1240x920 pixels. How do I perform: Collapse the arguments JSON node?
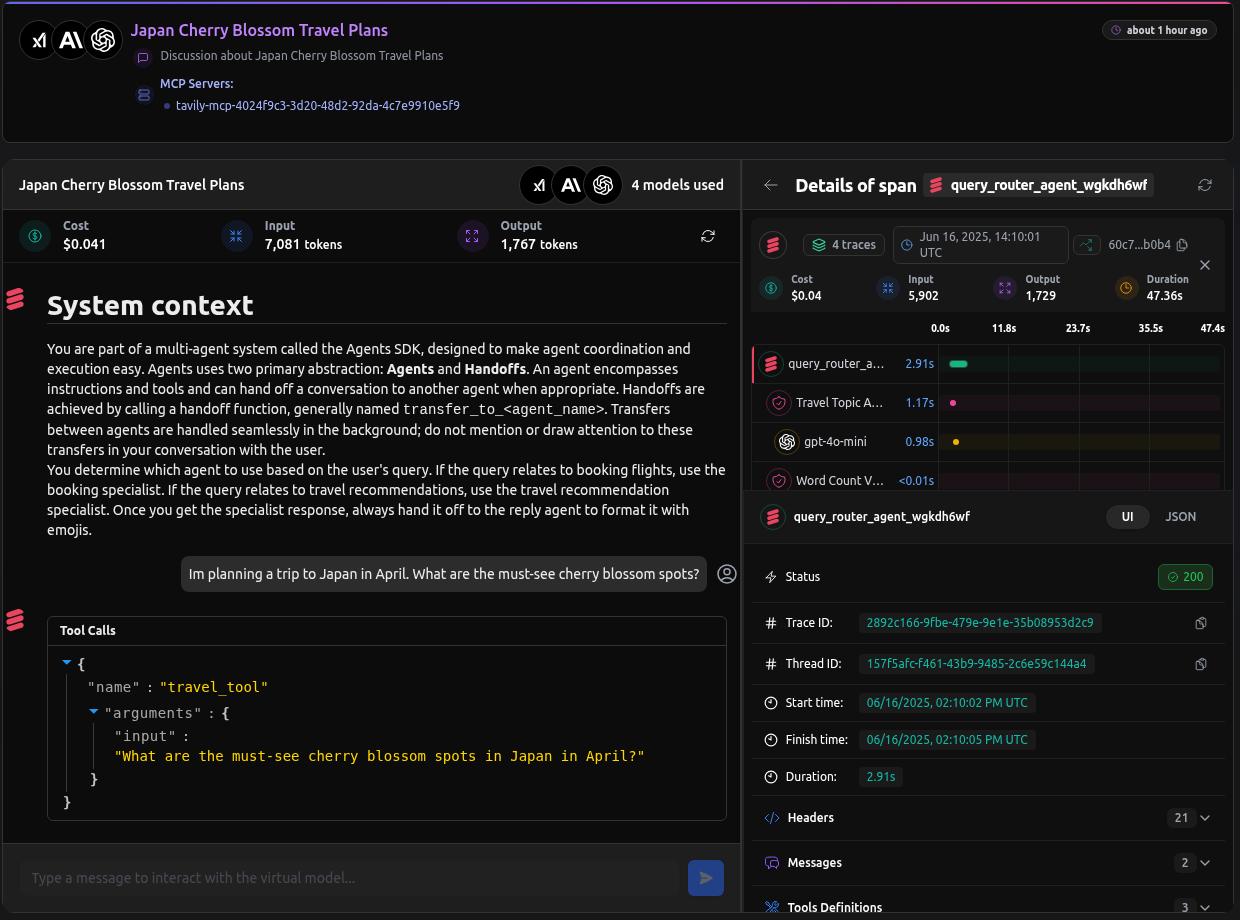[94, 712]
